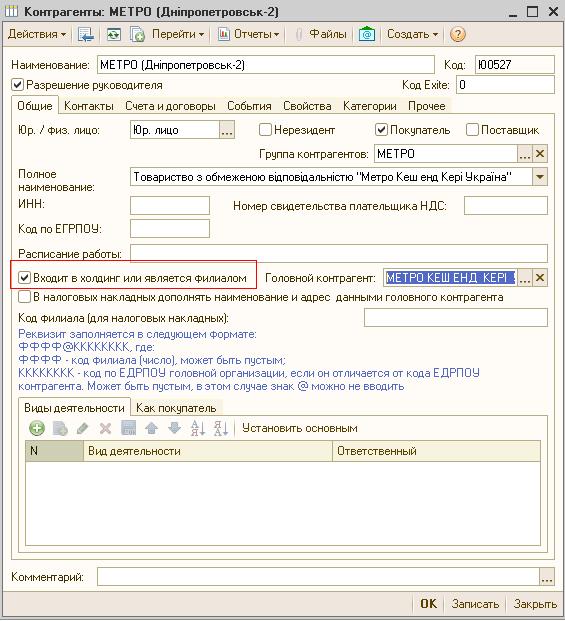The width and height of the screenshot is (565, 621).
Task: Click the Записать button
Action: coord(475,604)
